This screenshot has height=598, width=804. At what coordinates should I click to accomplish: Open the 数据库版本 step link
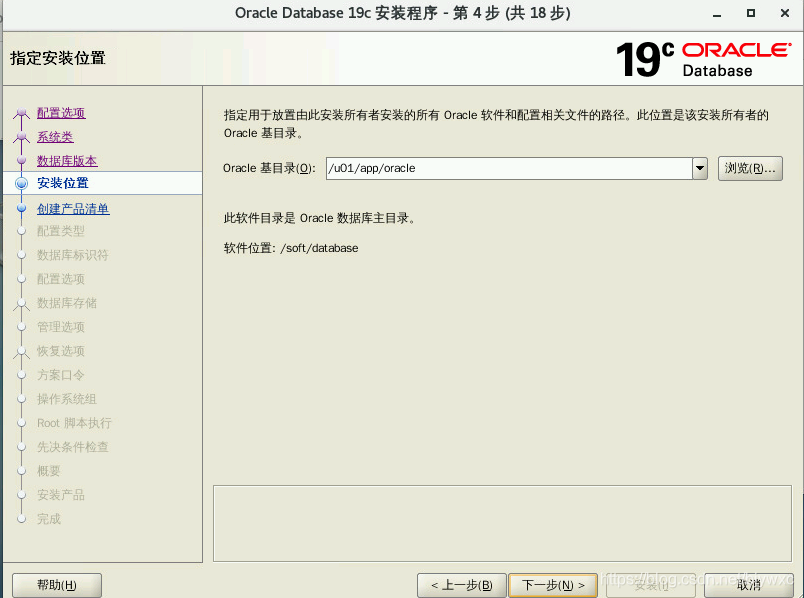(67, 161)
